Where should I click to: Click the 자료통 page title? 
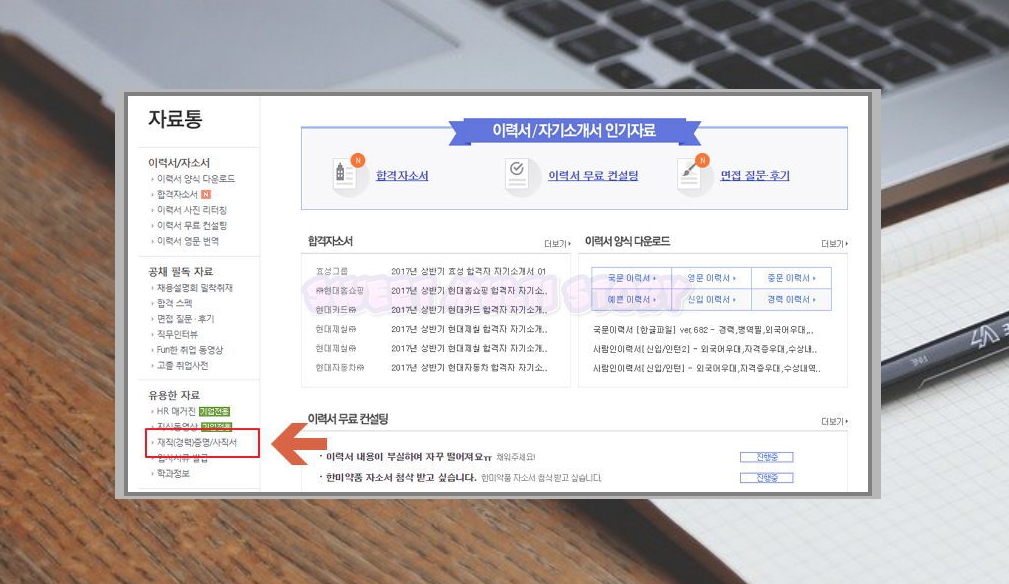point(175,119)
